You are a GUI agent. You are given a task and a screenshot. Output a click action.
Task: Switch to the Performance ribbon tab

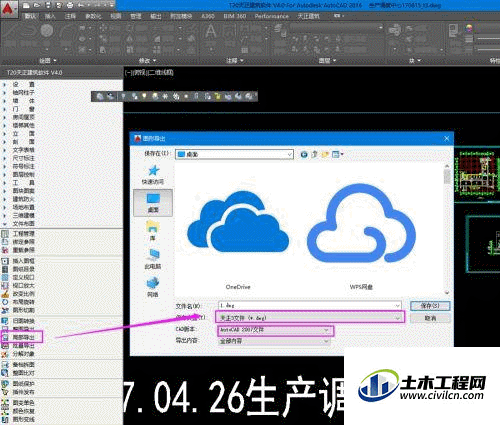click(x=272, y=16)
